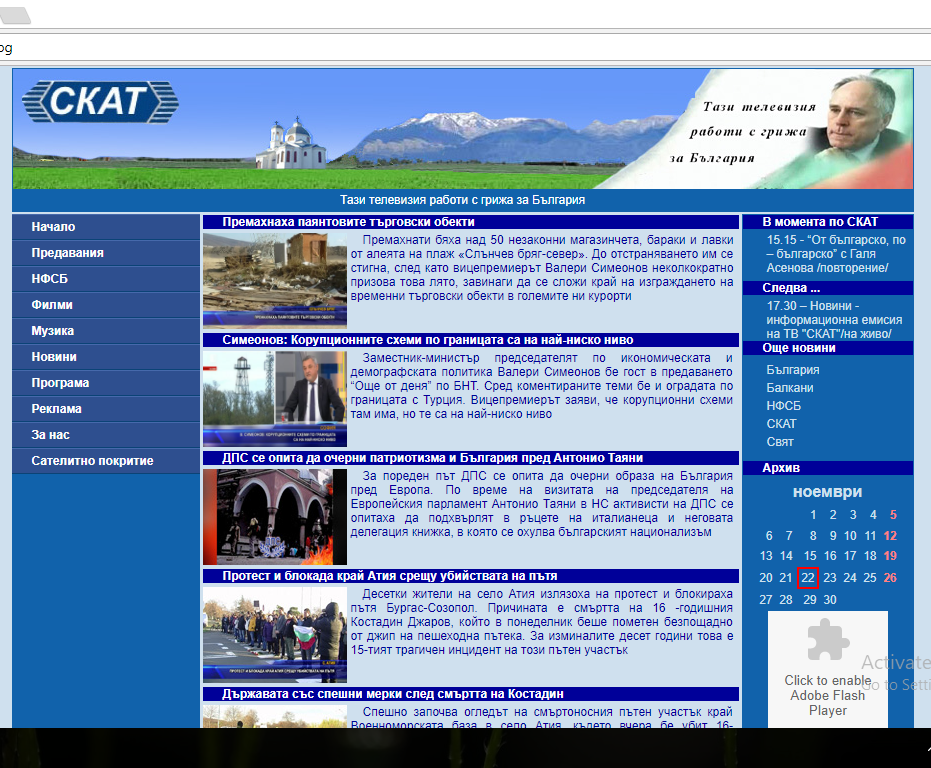
Task: Open Свят news category link
Action: click(780, 442)
